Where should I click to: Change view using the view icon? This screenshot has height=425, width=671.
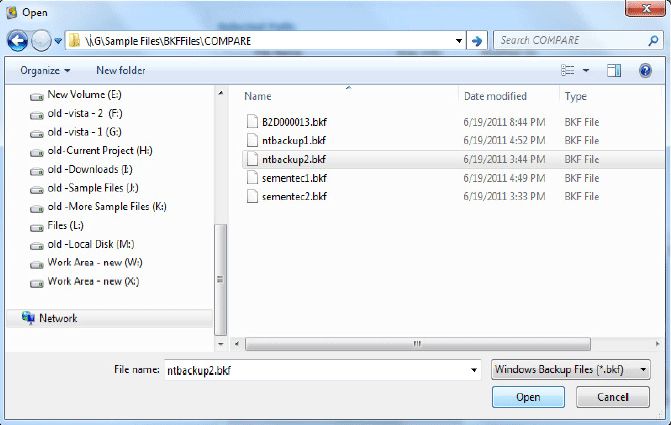[x=567, y=70]
